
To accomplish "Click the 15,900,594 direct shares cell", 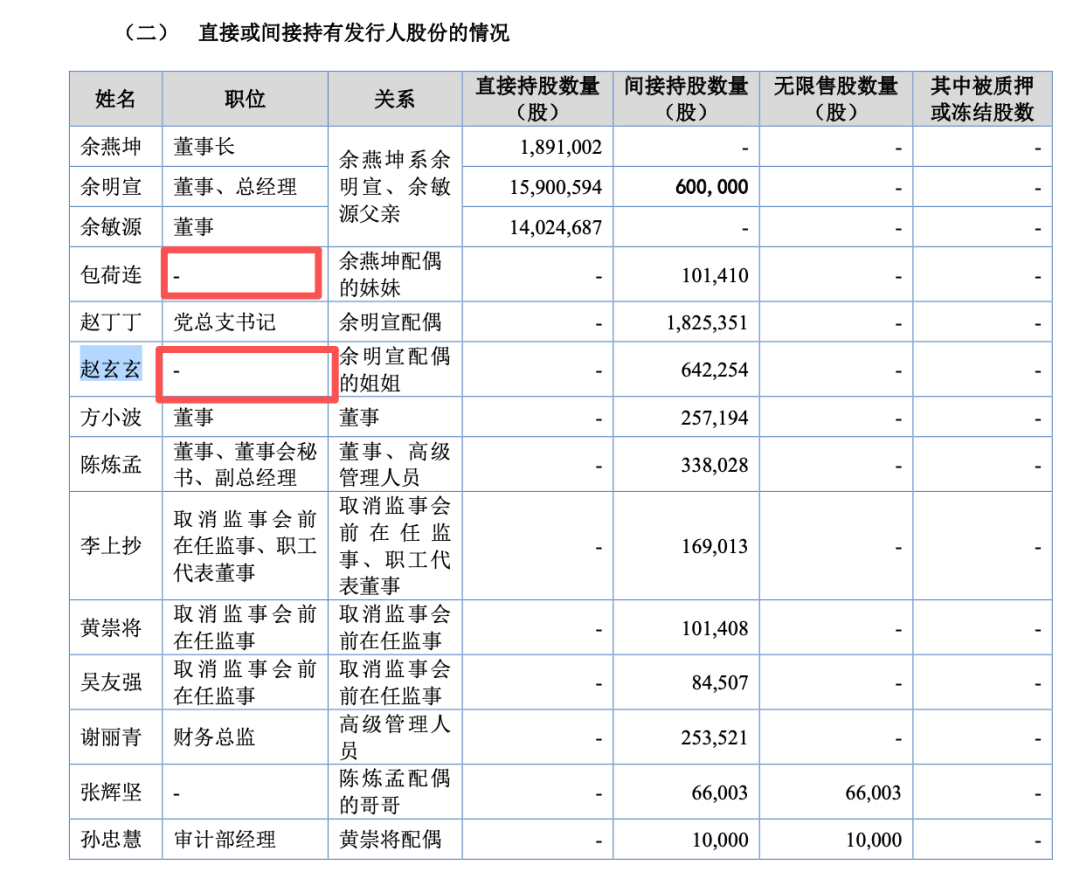I will click(x=555, y=187).
